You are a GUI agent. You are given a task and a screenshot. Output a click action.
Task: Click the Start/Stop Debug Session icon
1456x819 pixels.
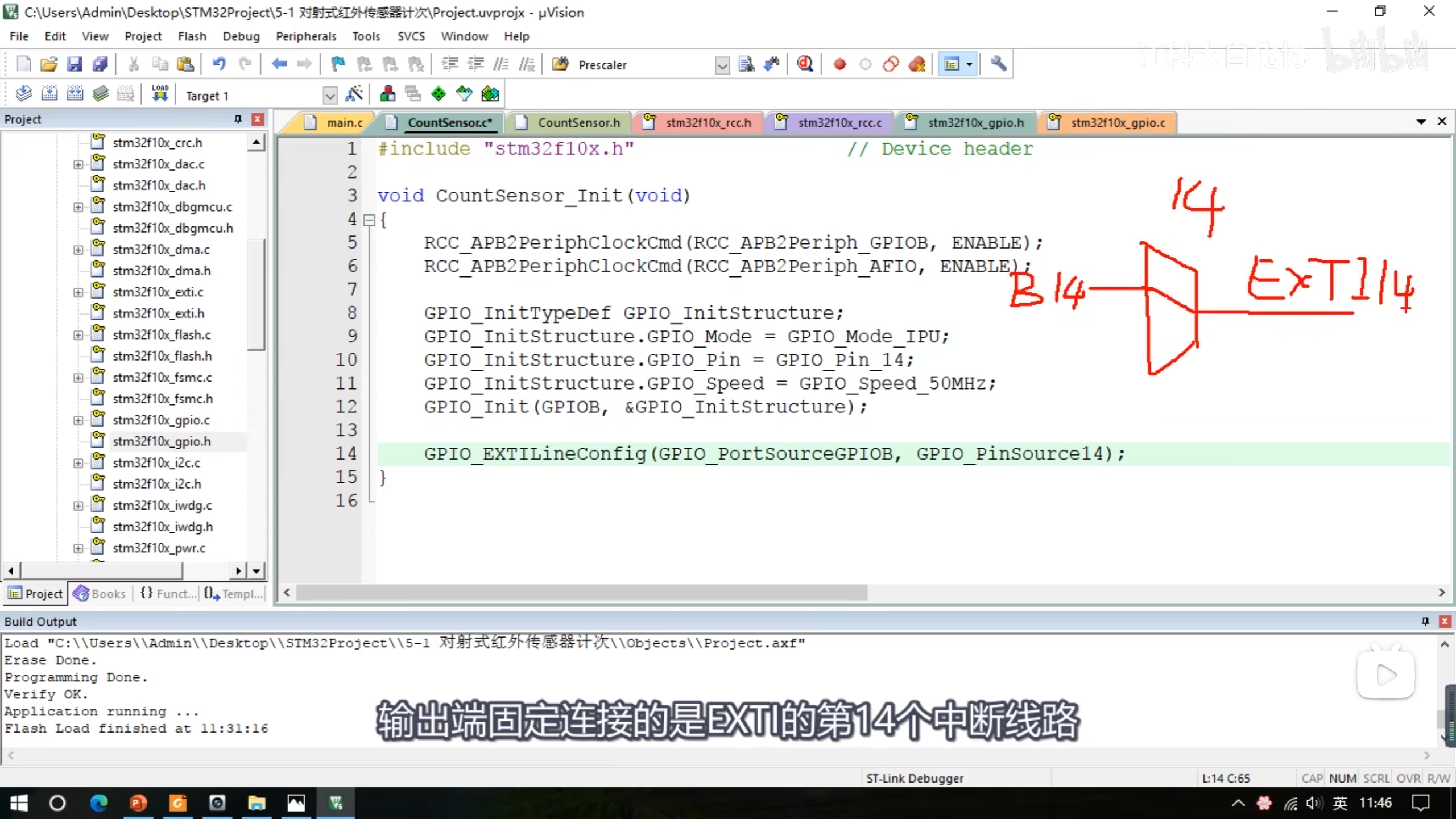(x=805, y=64)
